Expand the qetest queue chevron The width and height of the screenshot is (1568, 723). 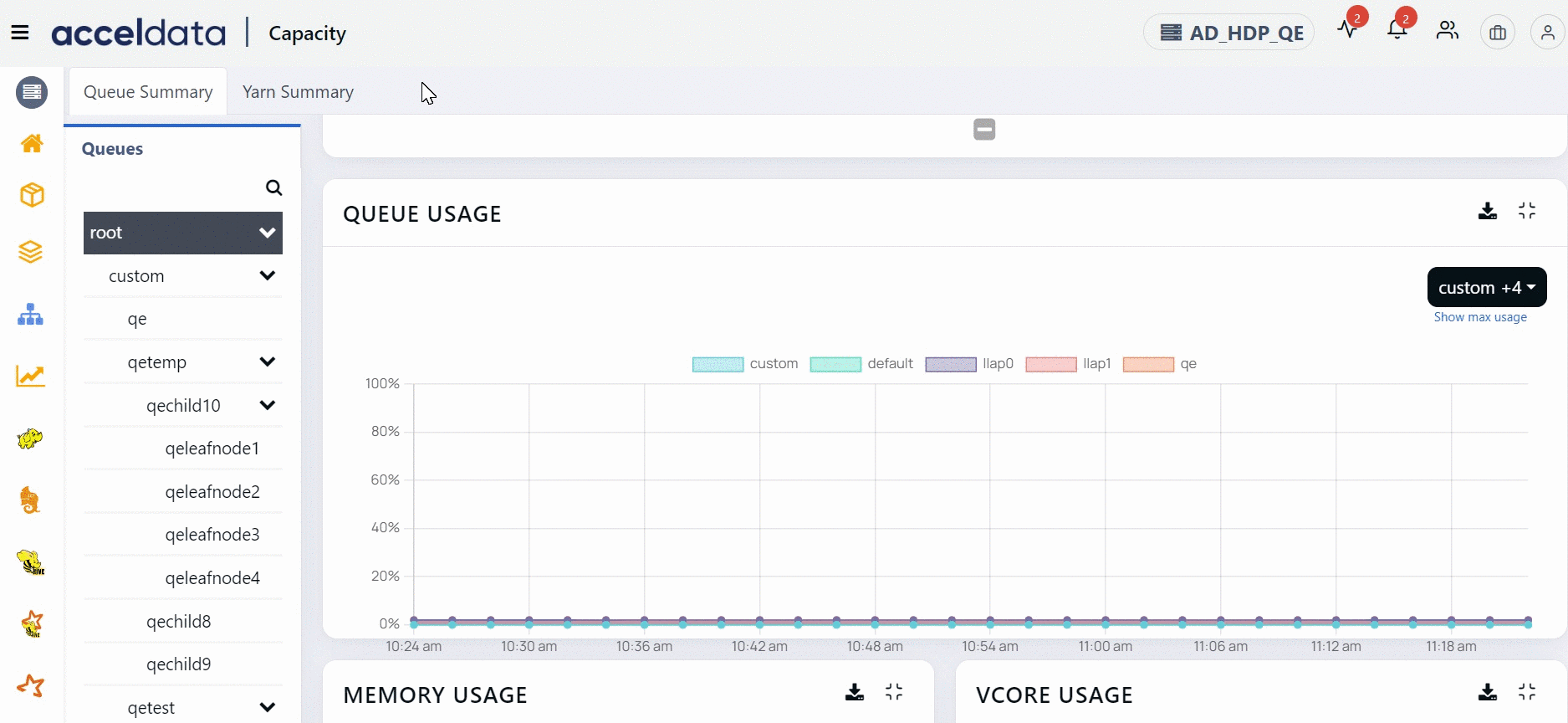[268, 707]
